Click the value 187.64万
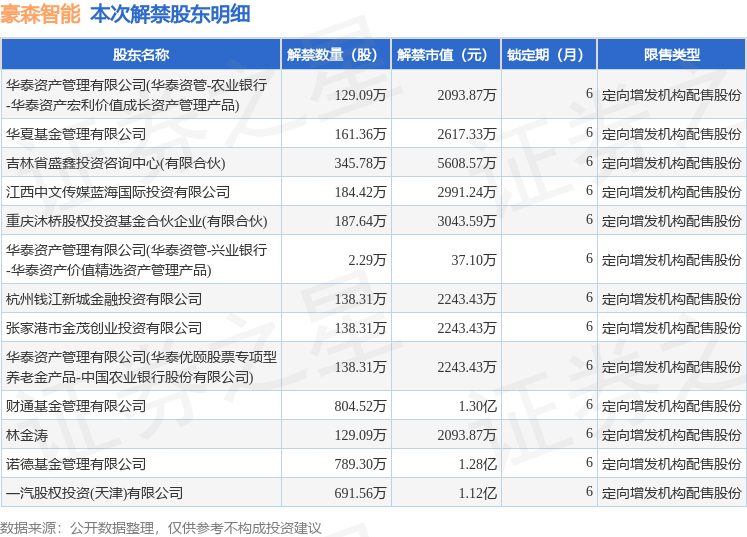This screenshot has width=747, height=537. point(360,221)
